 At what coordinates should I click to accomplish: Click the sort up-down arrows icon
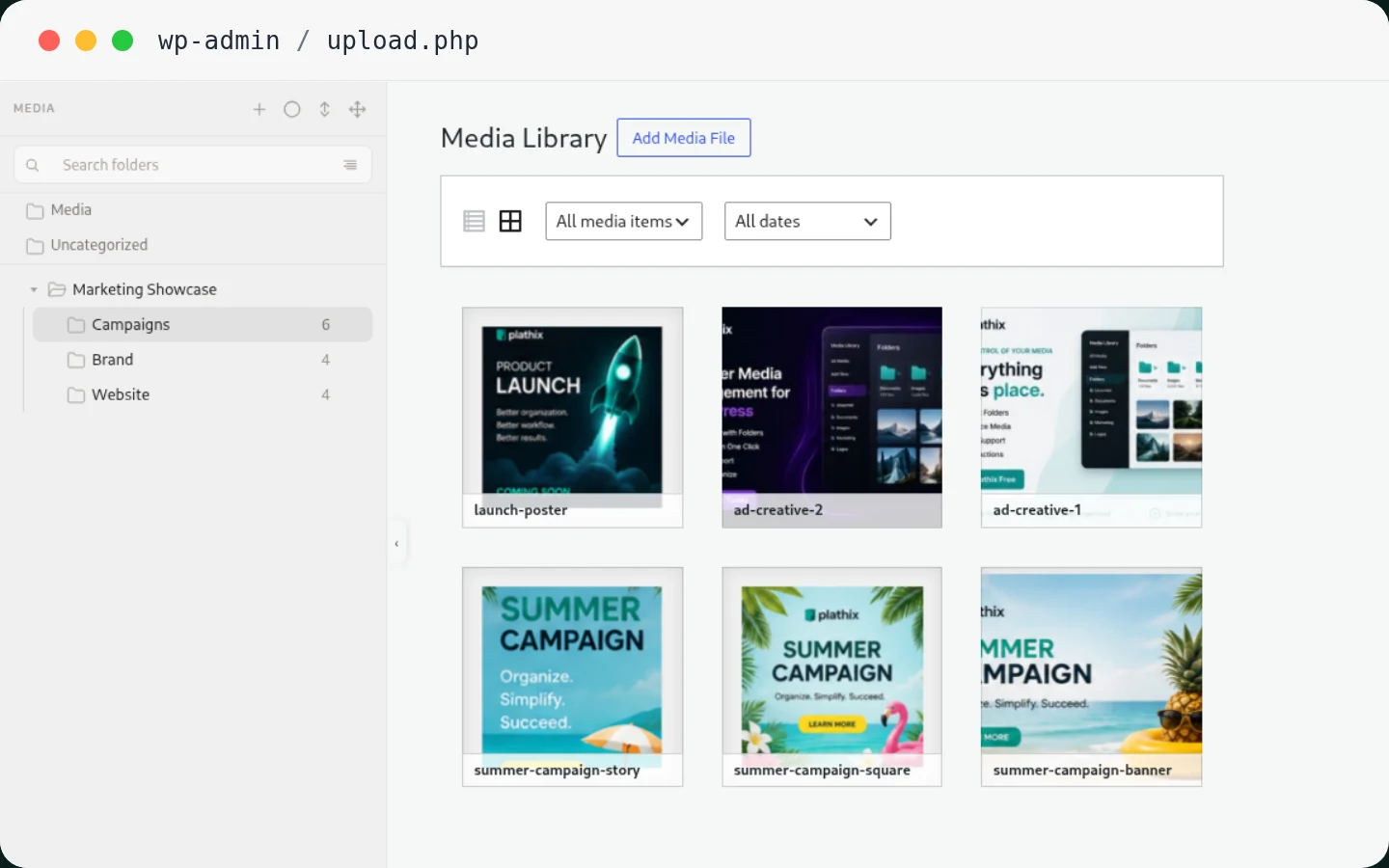tap(325, 109)
